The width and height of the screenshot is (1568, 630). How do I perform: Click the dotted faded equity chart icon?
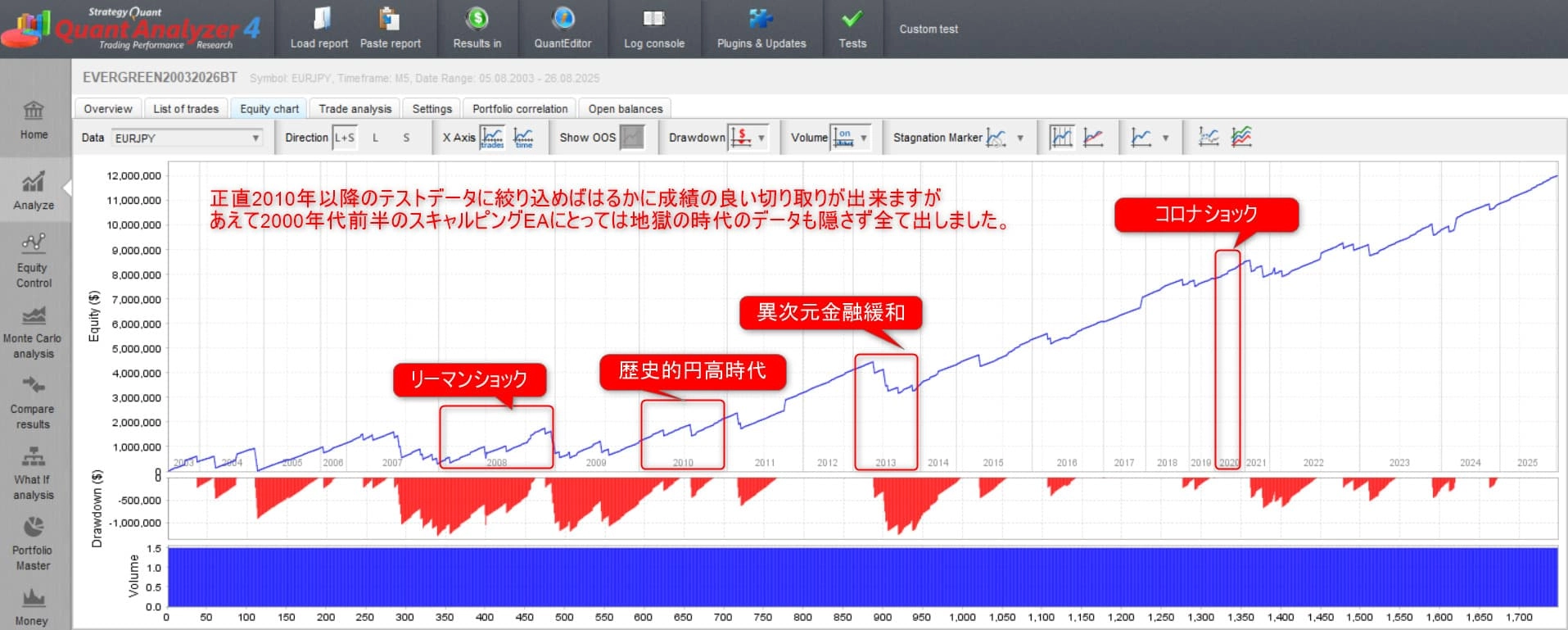pyautogui.click(x=1209, y=137)
